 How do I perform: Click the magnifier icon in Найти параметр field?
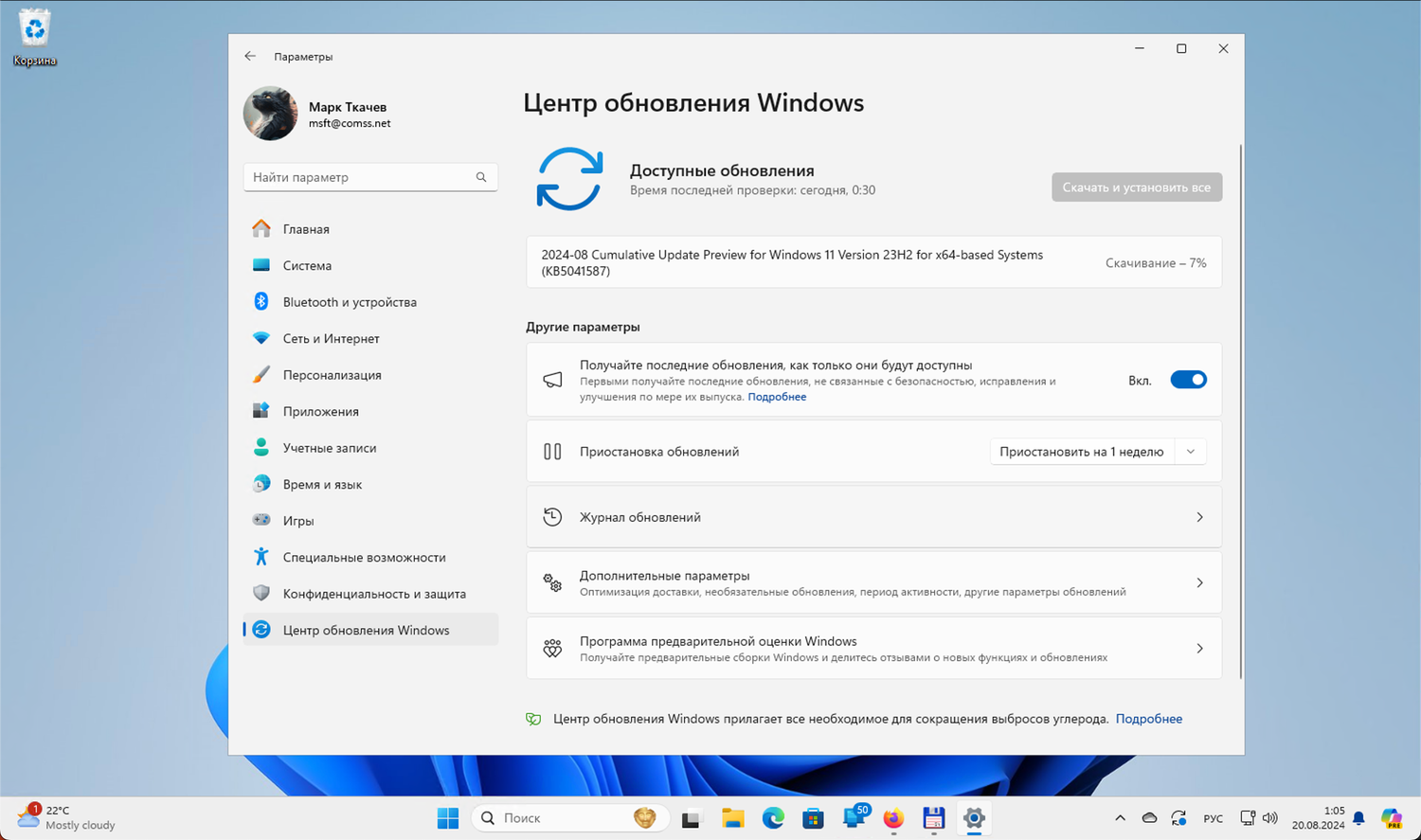click(x=481, y=177)
